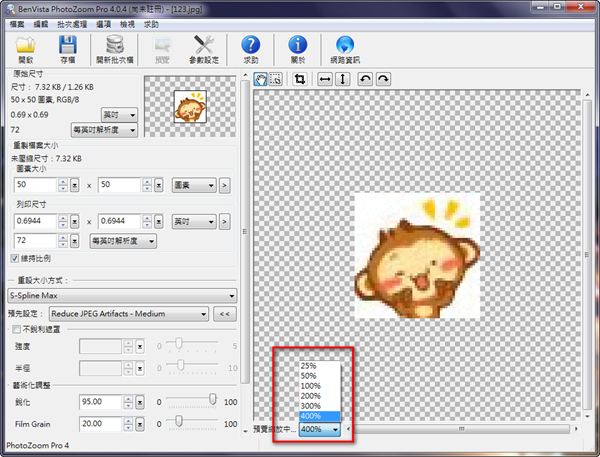Select the hand pan tool above preview
The height and width of the screenshot is (457, 600).
[261, 79]
